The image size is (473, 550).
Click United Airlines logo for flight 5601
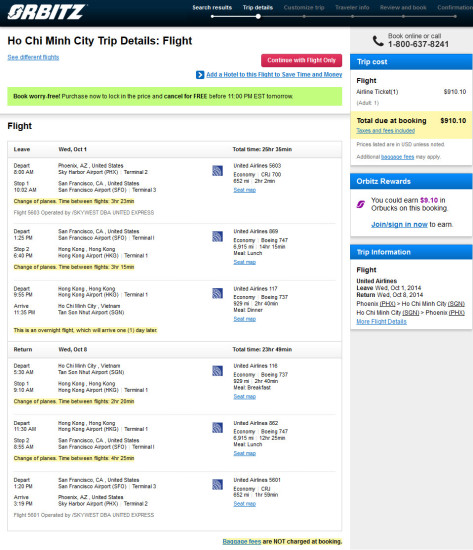[x=217, y=485]
